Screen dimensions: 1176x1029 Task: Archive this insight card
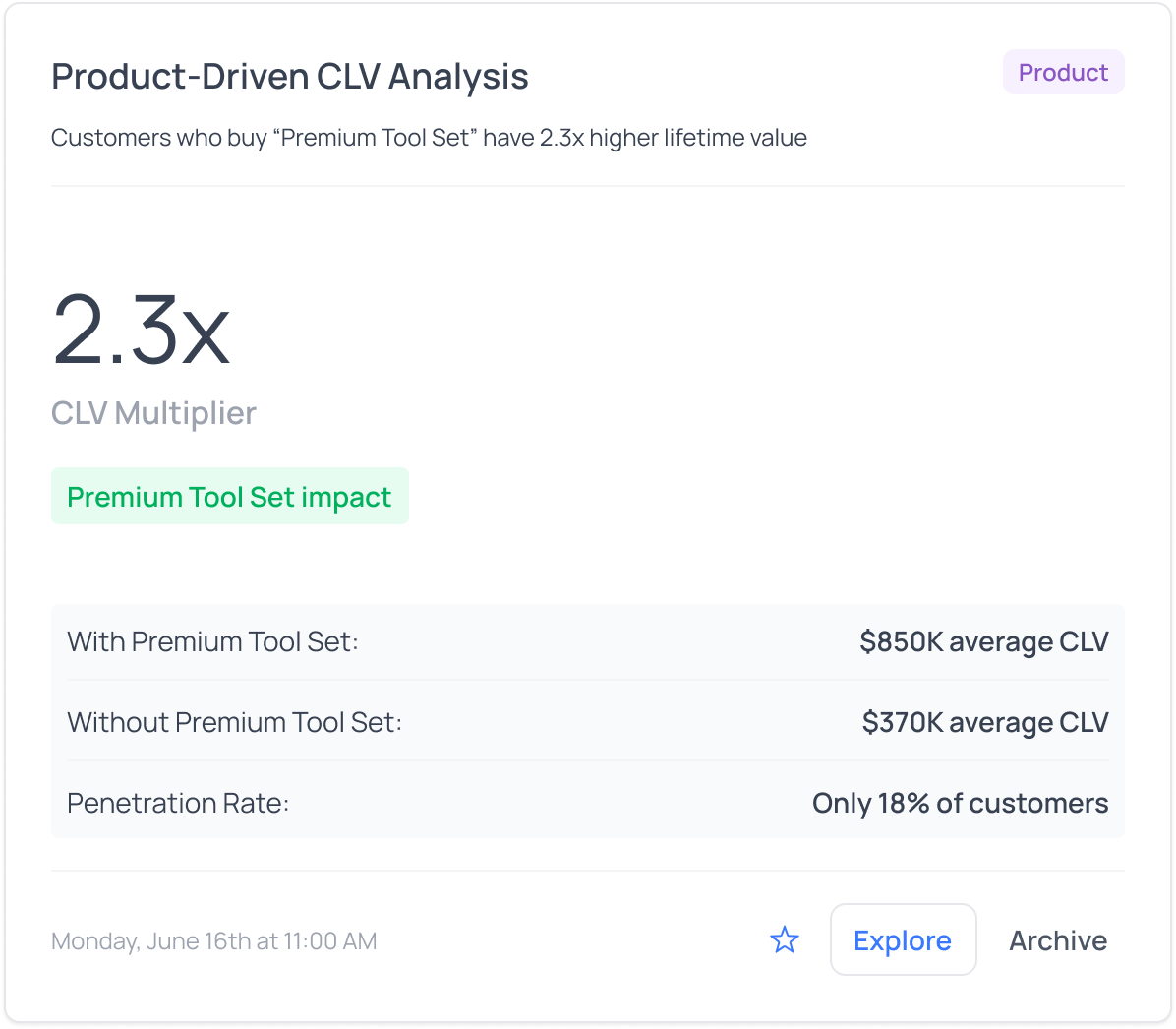pos(1058,940)
